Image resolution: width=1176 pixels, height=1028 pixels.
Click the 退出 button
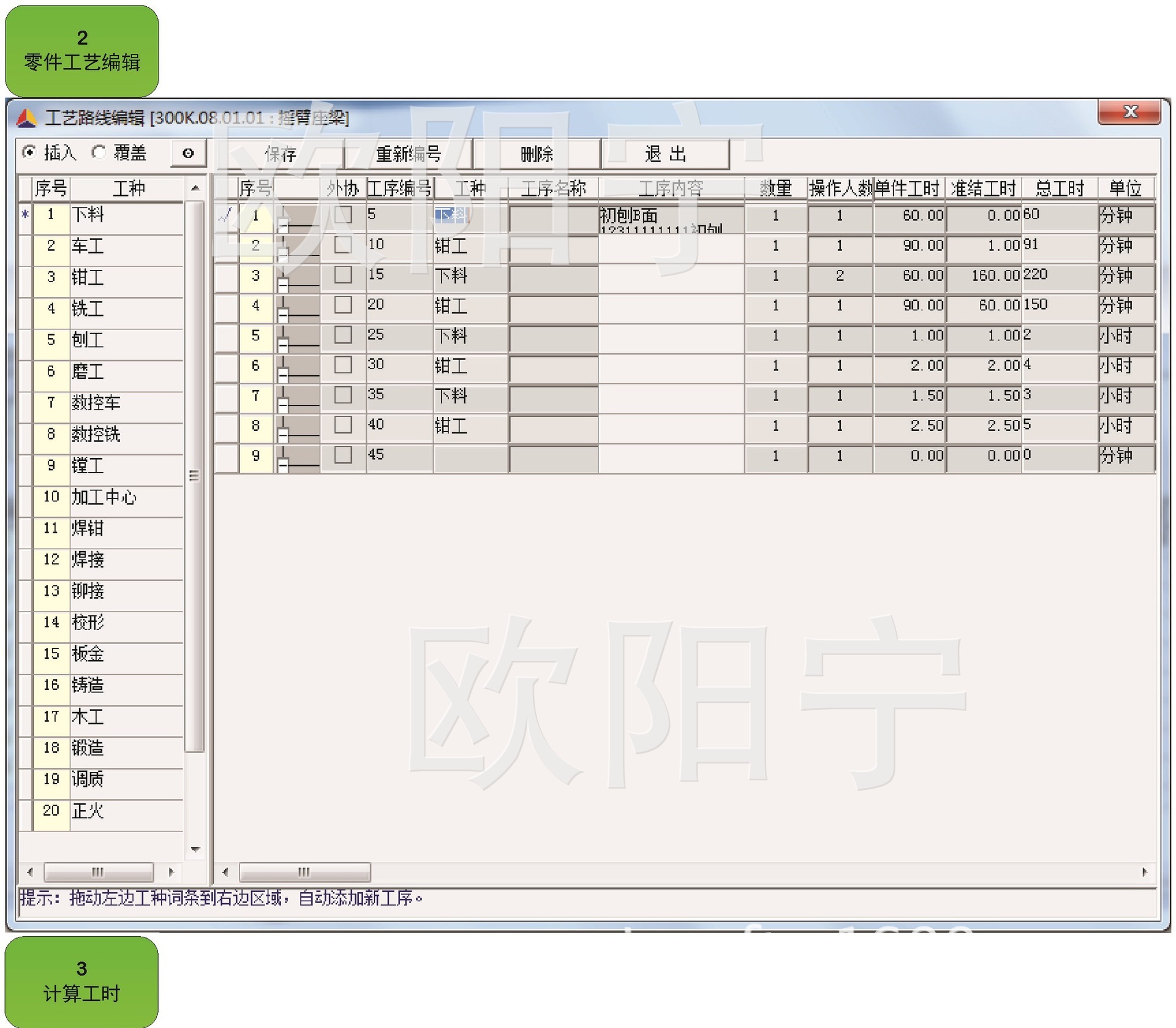click(x=666, y=154)
